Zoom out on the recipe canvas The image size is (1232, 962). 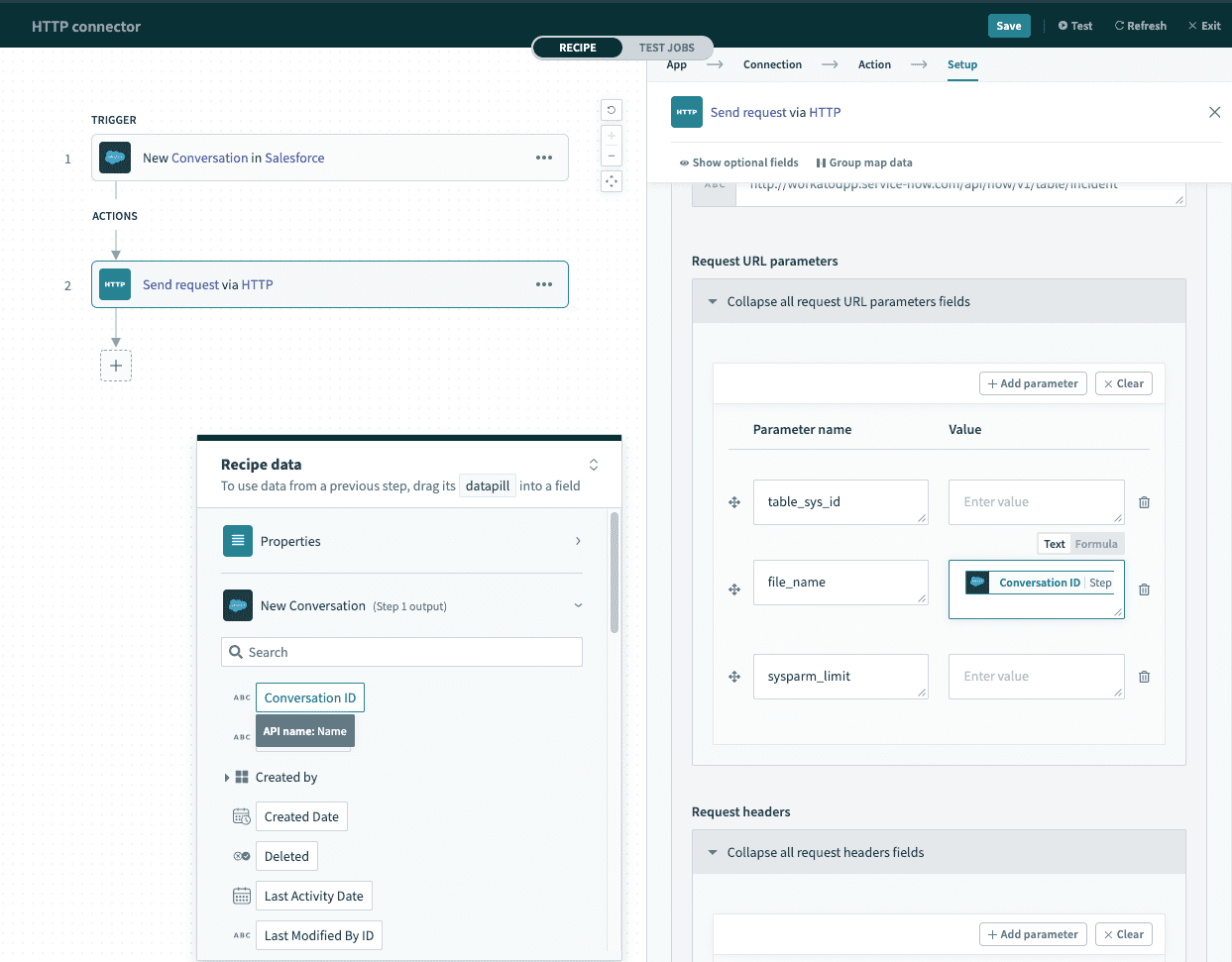point(612,156)
